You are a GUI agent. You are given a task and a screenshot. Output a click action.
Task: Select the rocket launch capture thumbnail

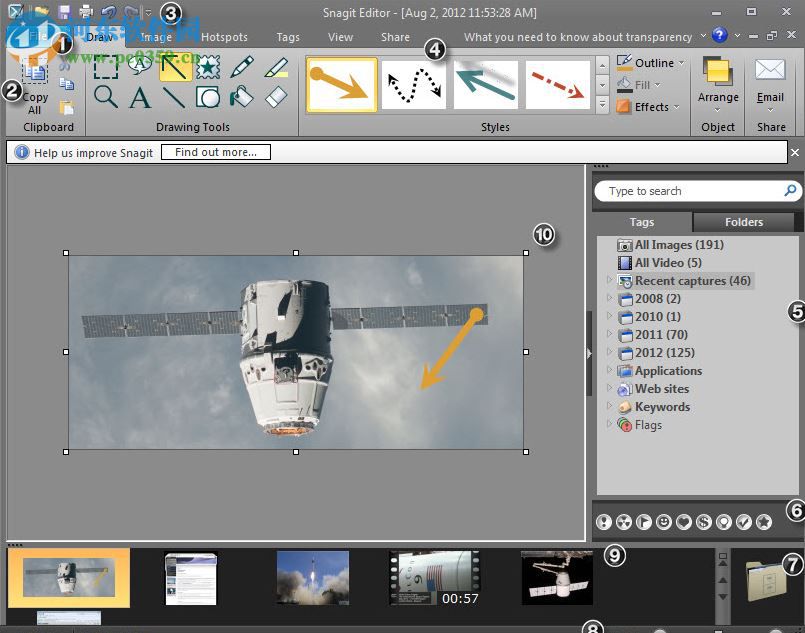point(313,578)
